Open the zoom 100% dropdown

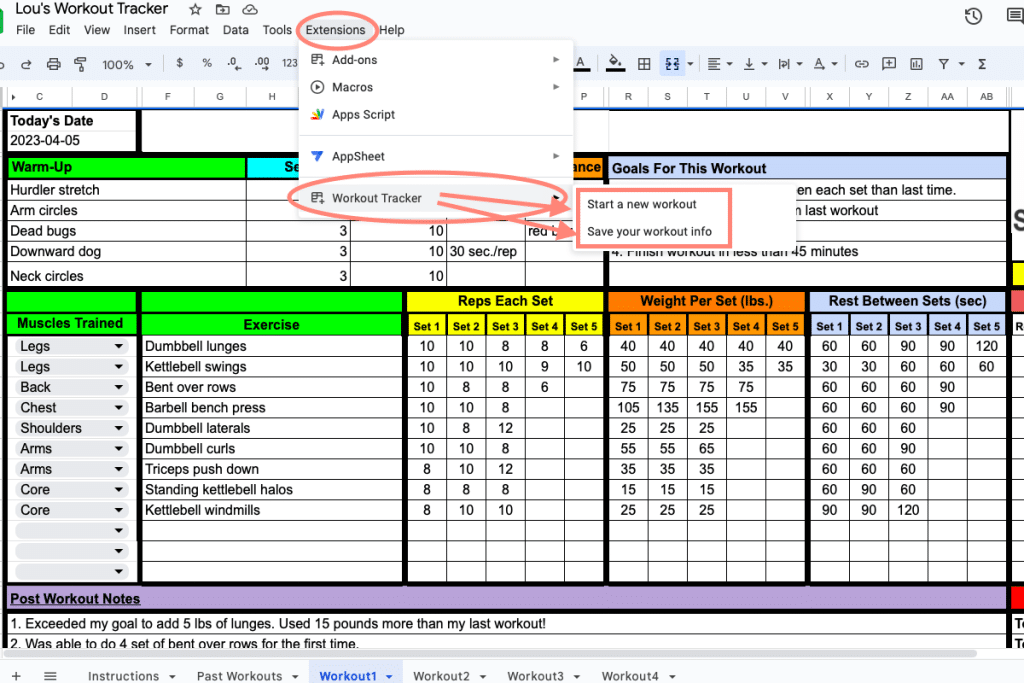[127, 65]
